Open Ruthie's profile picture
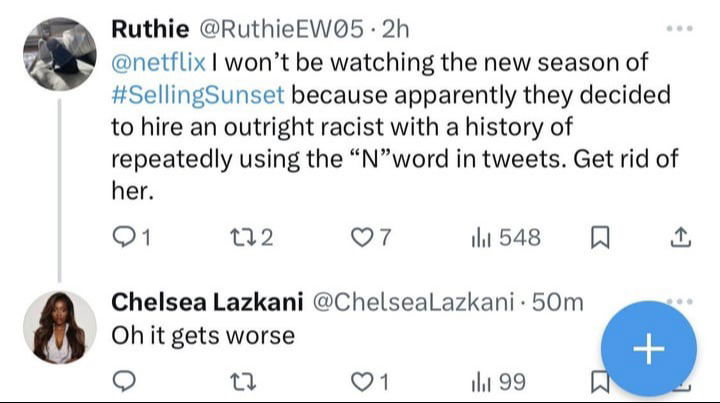Image resolution: width=720 pixels, height=403 pixels. click(x=59, y=53)
